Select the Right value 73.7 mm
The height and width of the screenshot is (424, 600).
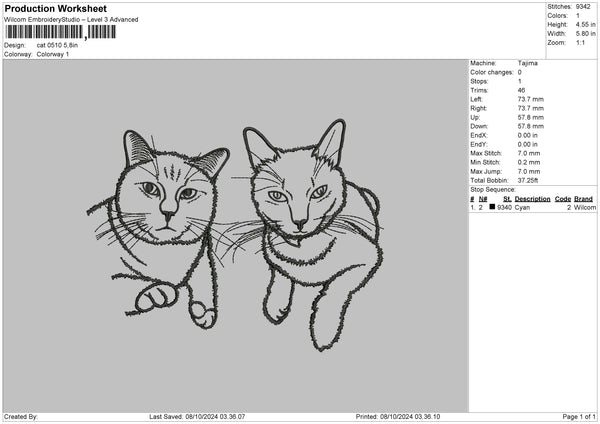pos(530,108)
